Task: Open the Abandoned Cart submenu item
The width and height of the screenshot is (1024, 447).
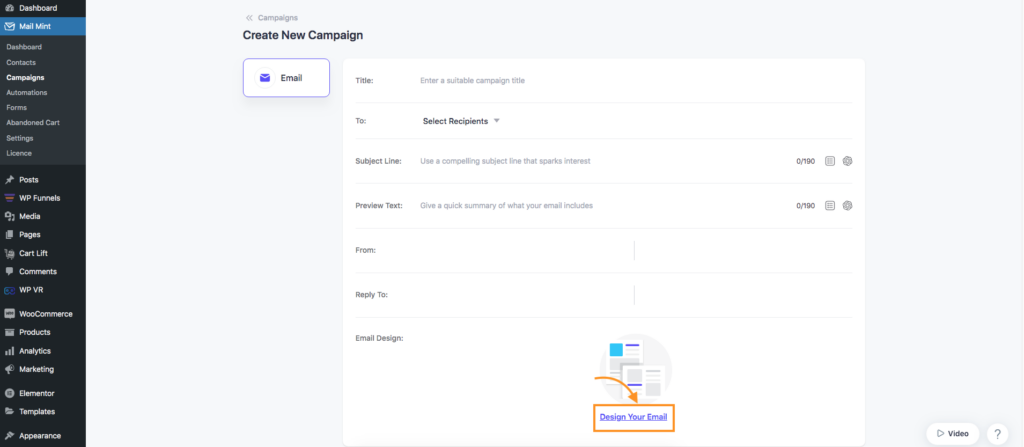Action: click(33, 123)
